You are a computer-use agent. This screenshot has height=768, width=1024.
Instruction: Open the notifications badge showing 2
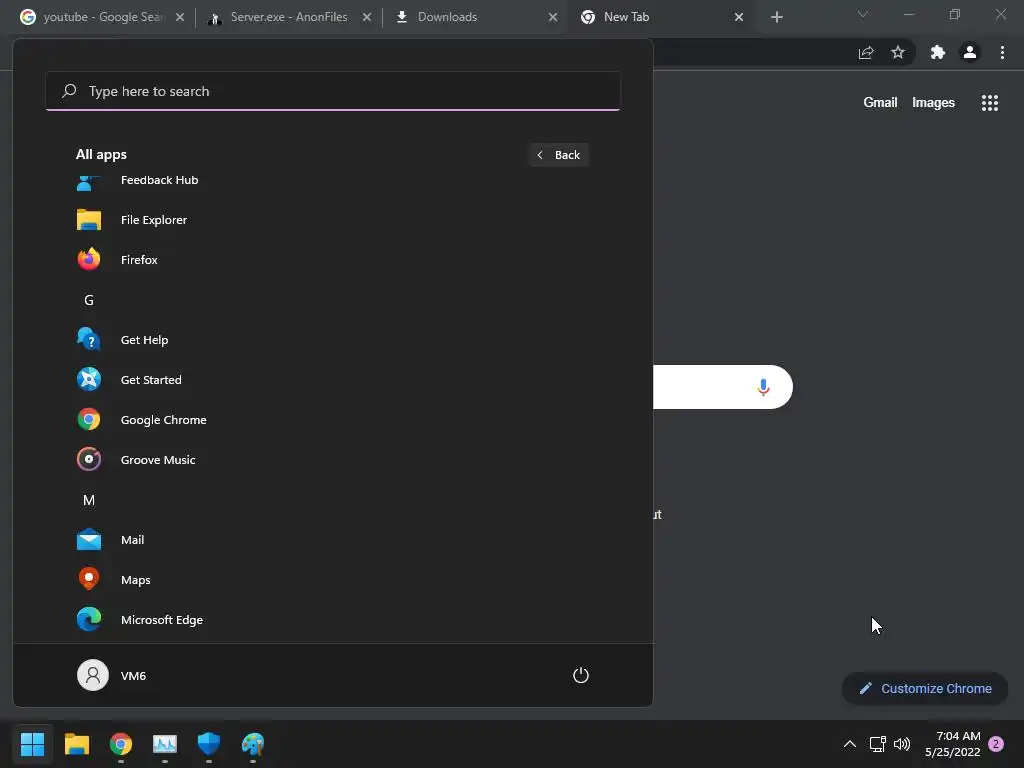[996, 744]
